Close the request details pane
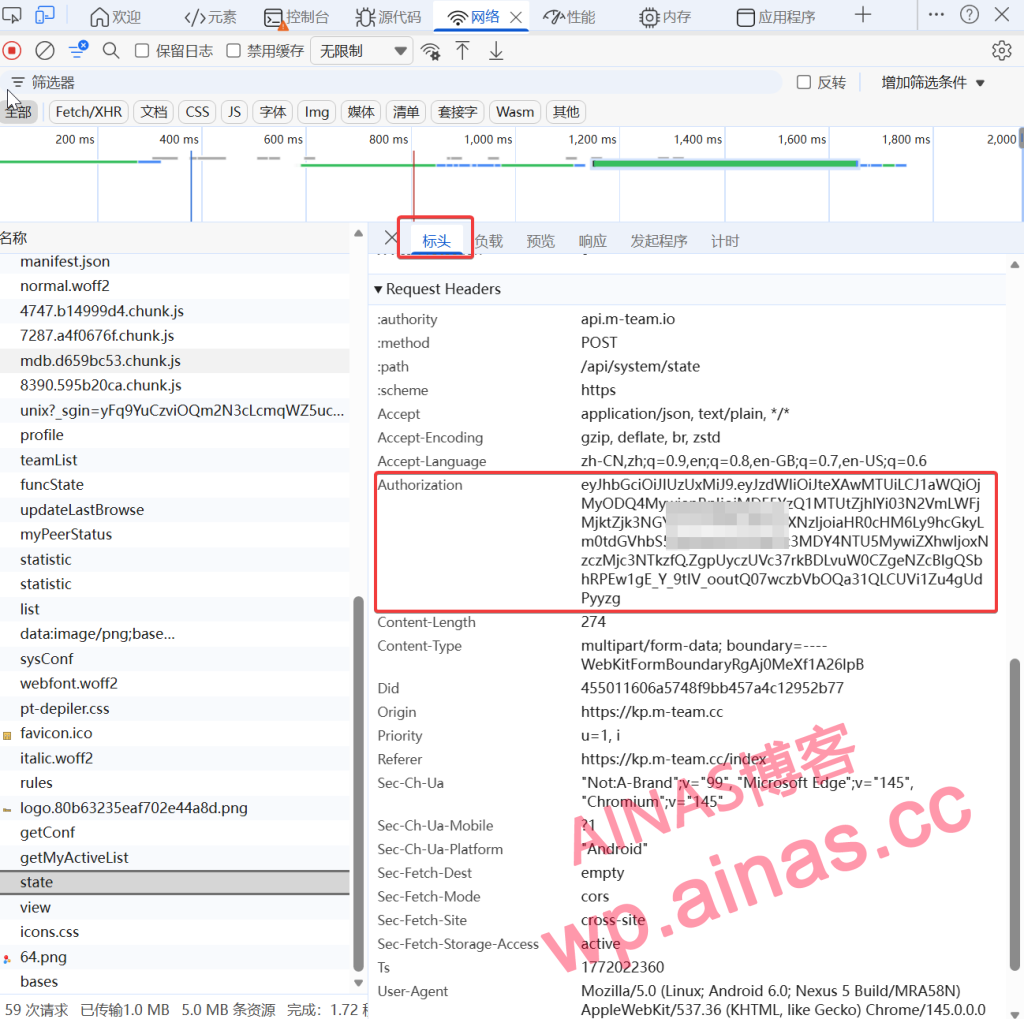Image resolution: width=1024 pixels, height=1019 pixels. pyautogui.click(x=391, y=238)
